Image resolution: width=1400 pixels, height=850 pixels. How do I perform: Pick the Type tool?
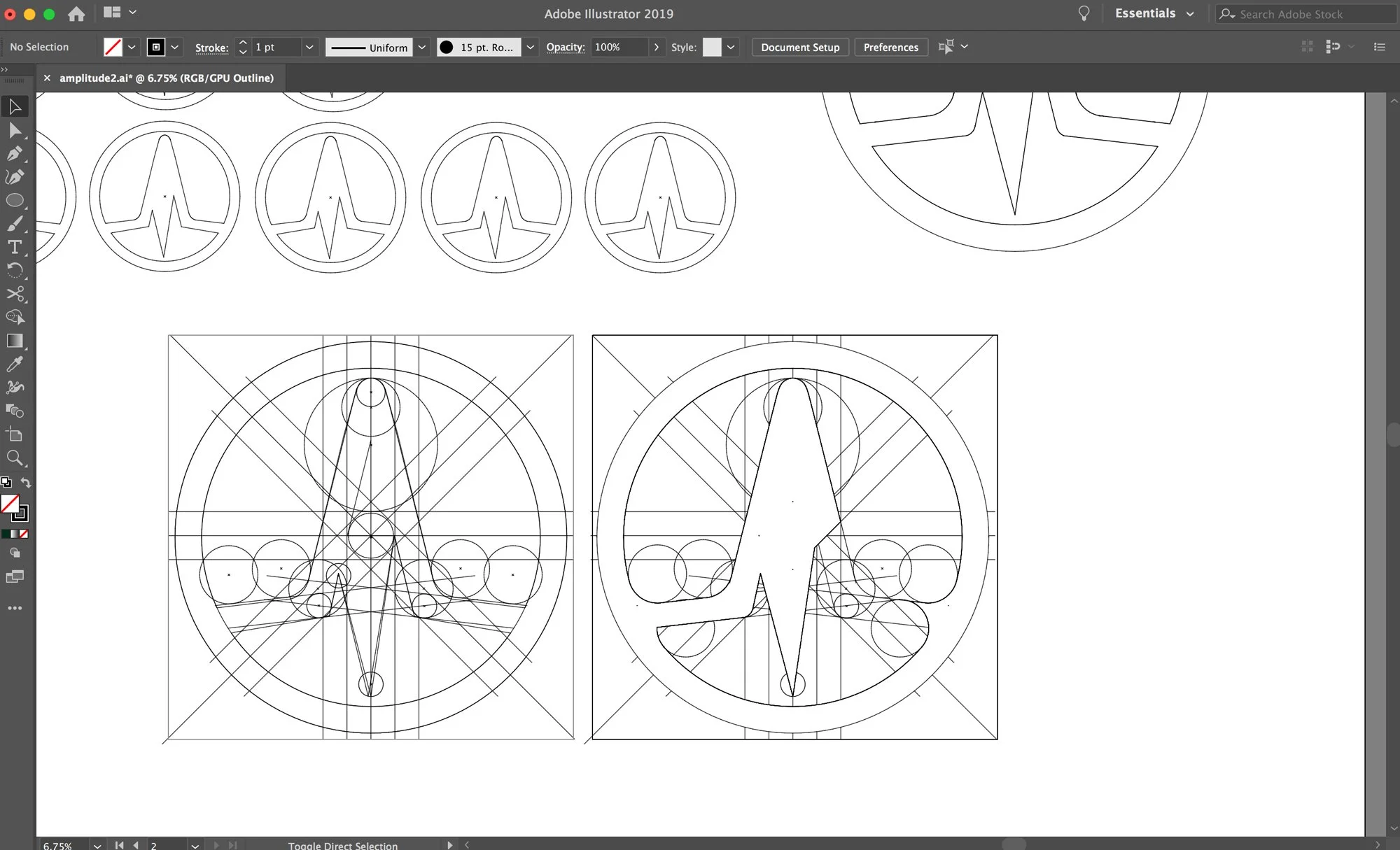pos(15,247)
